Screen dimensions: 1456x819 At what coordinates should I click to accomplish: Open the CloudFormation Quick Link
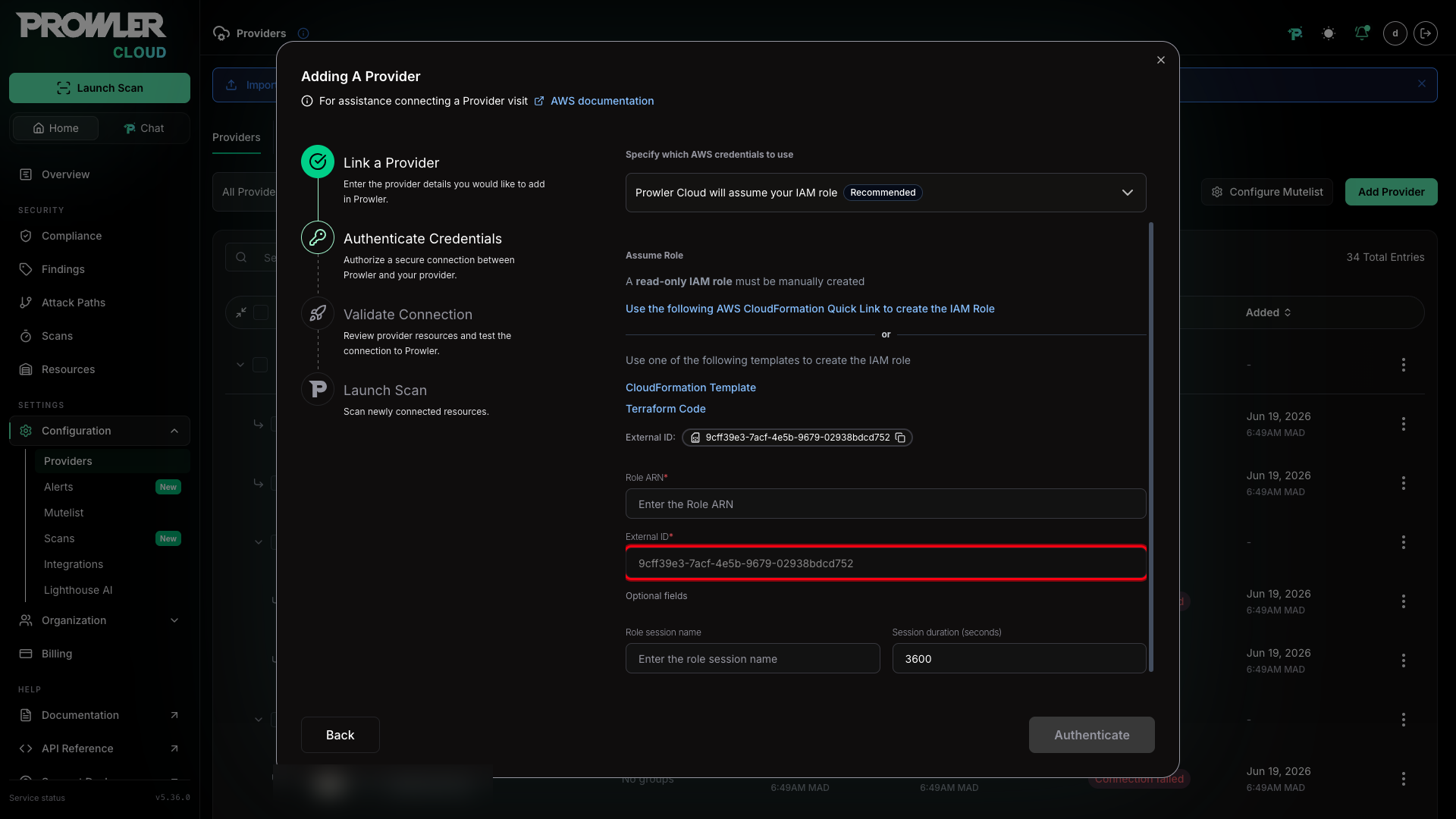[x=810, y=309]
